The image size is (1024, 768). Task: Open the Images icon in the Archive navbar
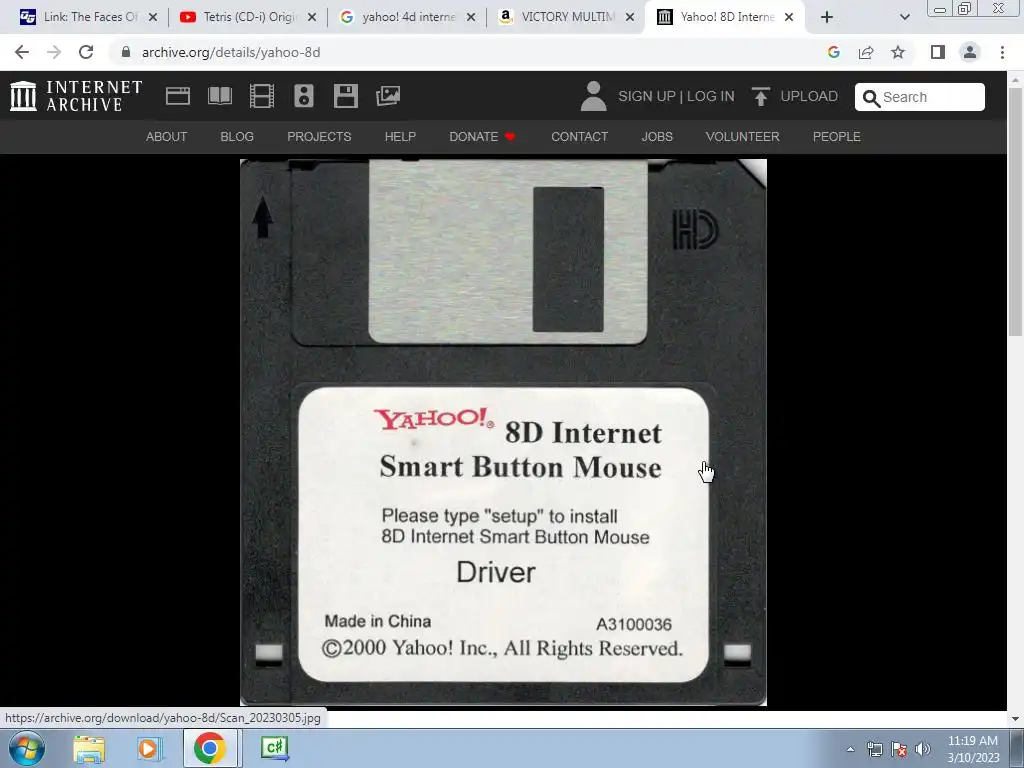click(388, 96)
